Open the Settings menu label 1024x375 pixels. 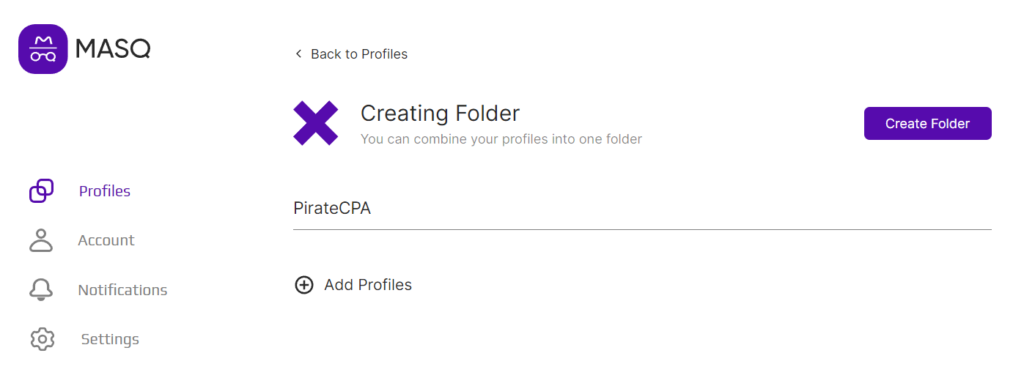pyautogui.click(x=110, y=340)
